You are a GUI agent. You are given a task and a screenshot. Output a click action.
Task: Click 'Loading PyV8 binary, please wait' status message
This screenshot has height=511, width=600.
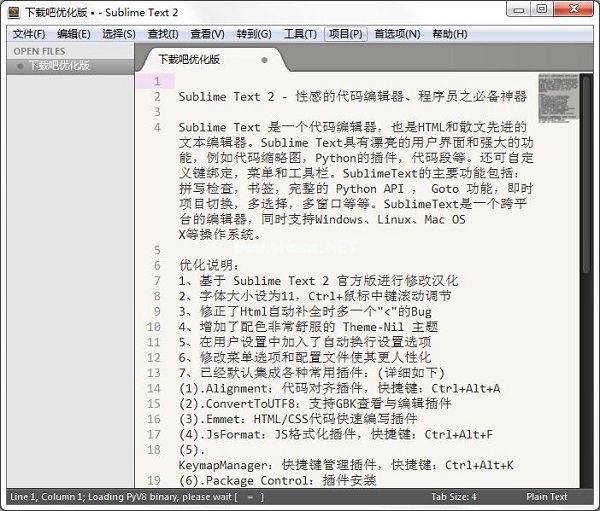(x=160, y=497)
